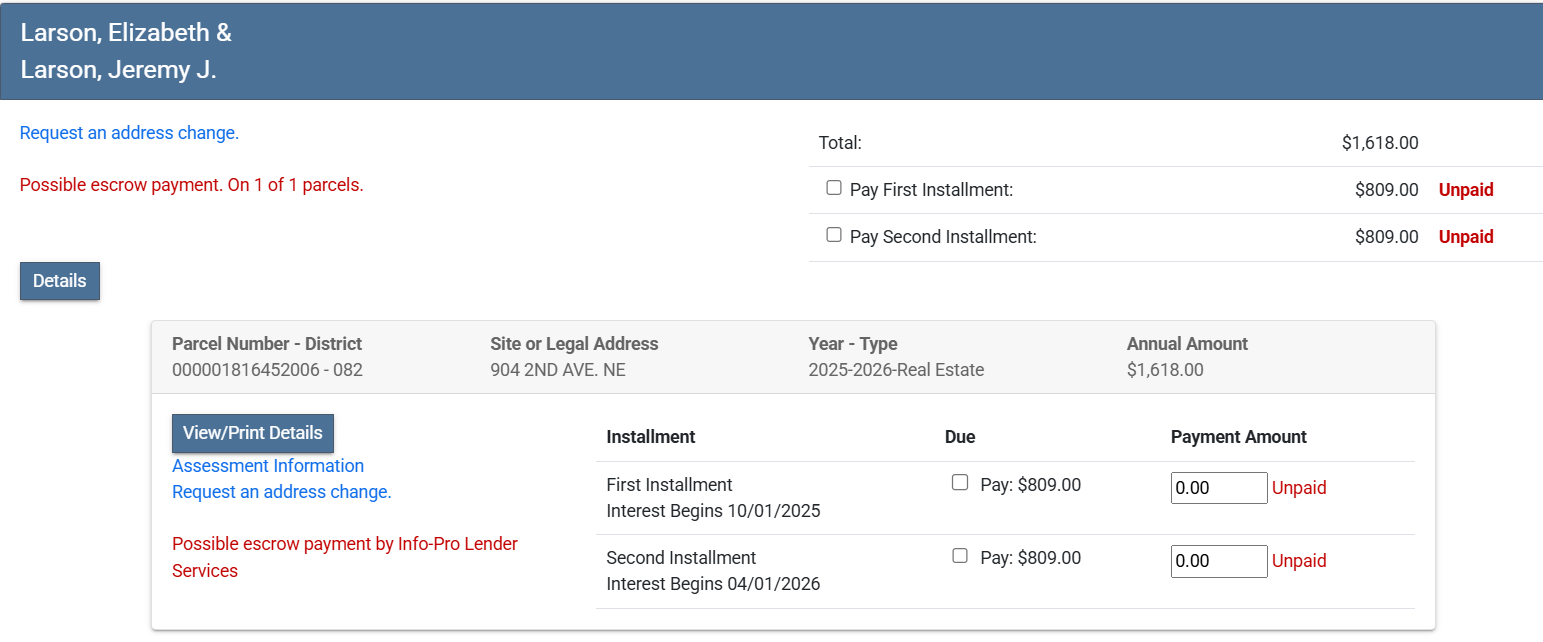Open the Assessment Information link

tap(268, 466)
